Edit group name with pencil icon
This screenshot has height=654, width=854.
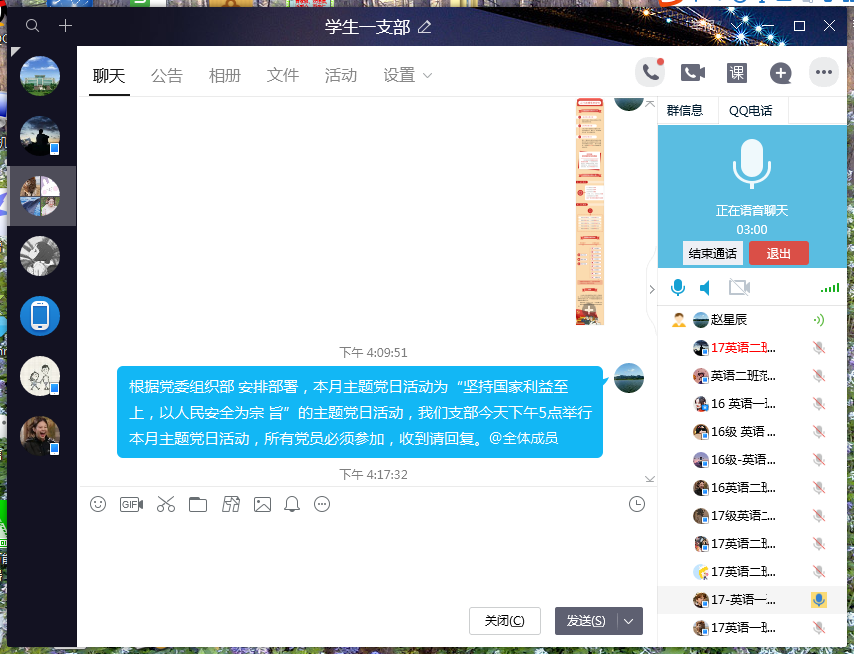[425, 27]
